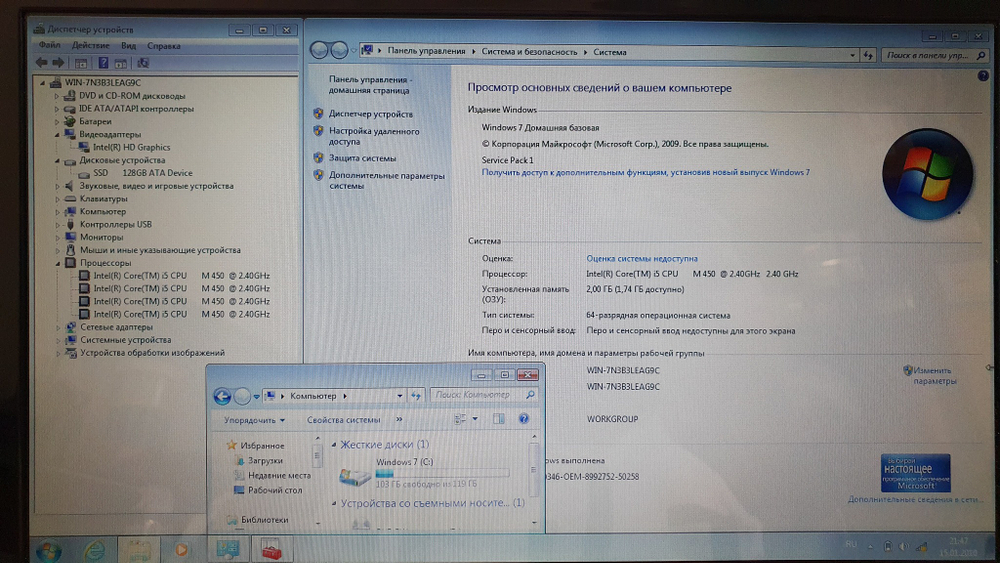
Task: Open Справка menu in Device Manager
Action: click(164, 45)
